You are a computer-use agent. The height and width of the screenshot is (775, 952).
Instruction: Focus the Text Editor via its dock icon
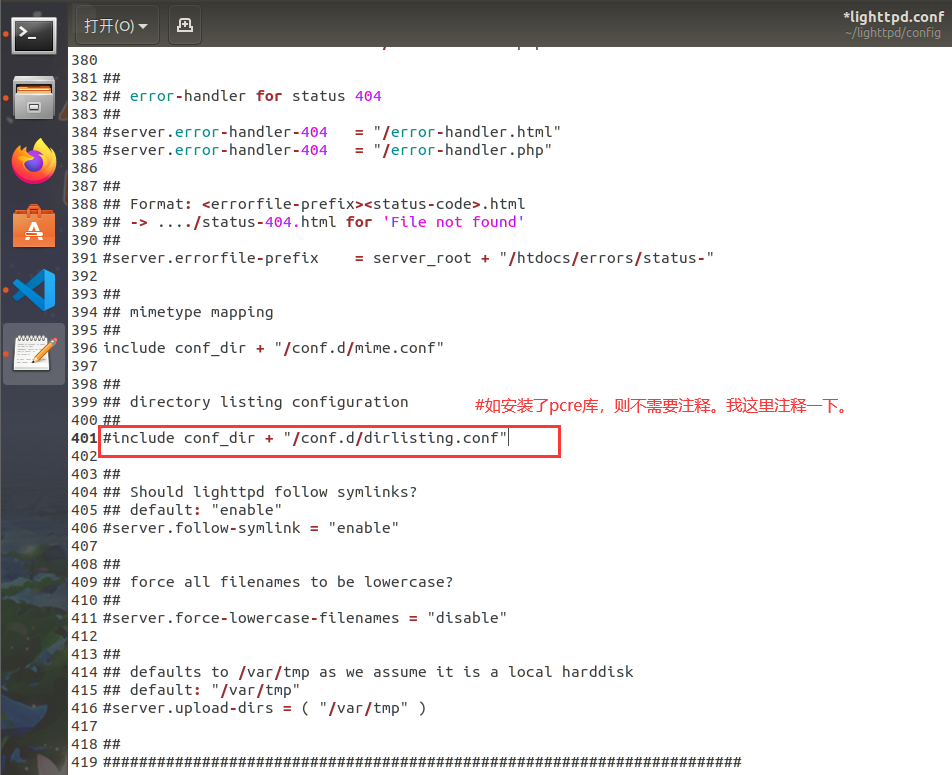pyautogui.click(x=33, y=353)
